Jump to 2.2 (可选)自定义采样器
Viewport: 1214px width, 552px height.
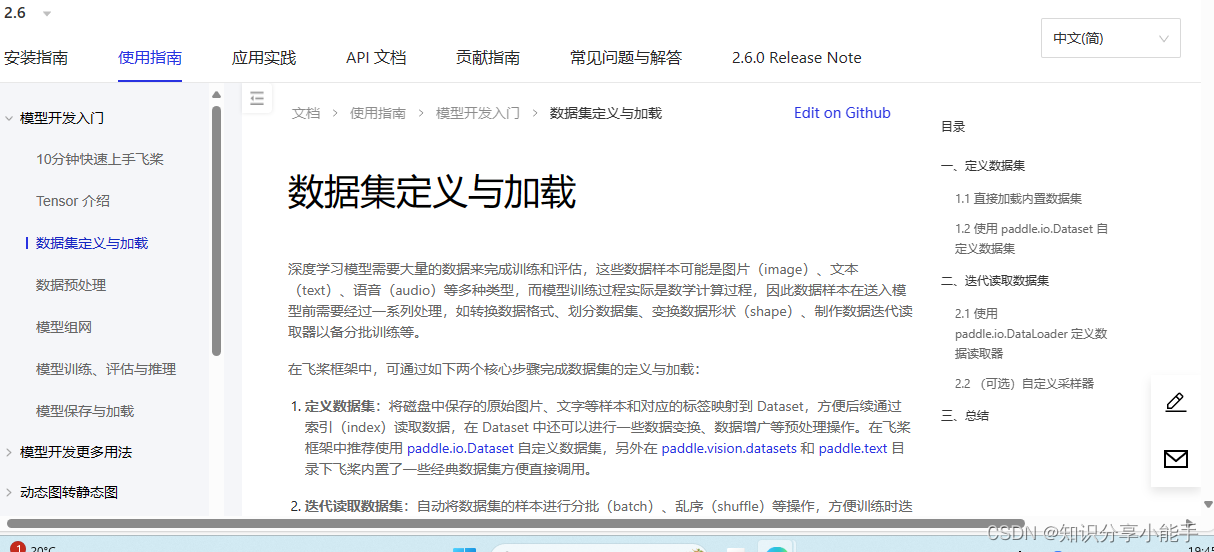pos(1024,383)
